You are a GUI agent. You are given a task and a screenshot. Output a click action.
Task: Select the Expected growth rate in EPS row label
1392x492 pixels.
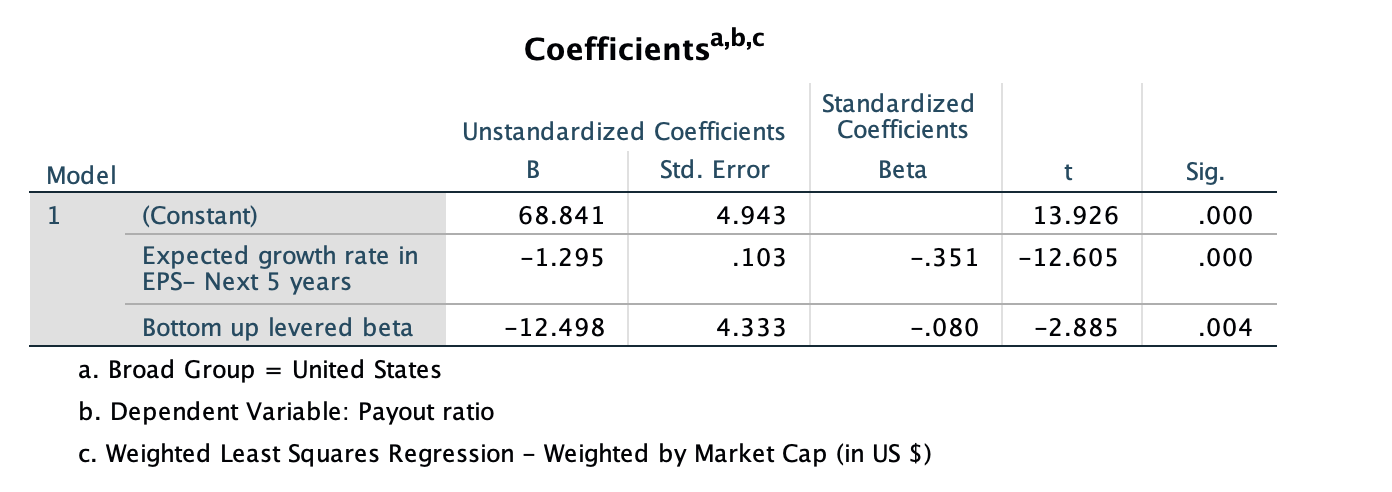coord(280,268)
